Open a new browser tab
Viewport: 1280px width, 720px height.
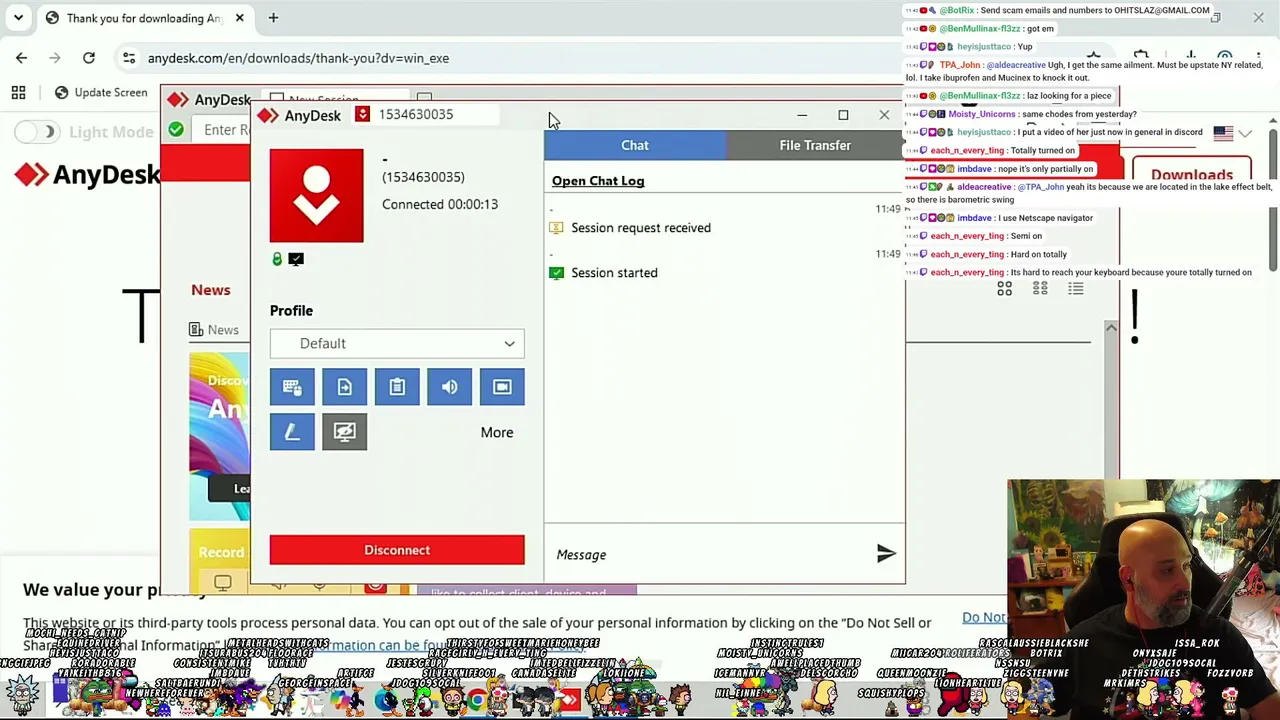[x=273, y=18]
